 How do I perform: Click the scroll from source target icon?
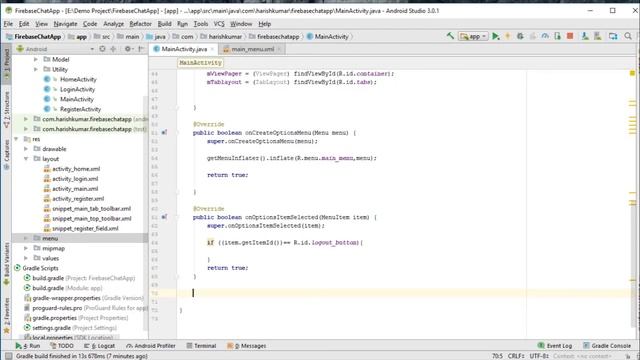click(102, 49)
